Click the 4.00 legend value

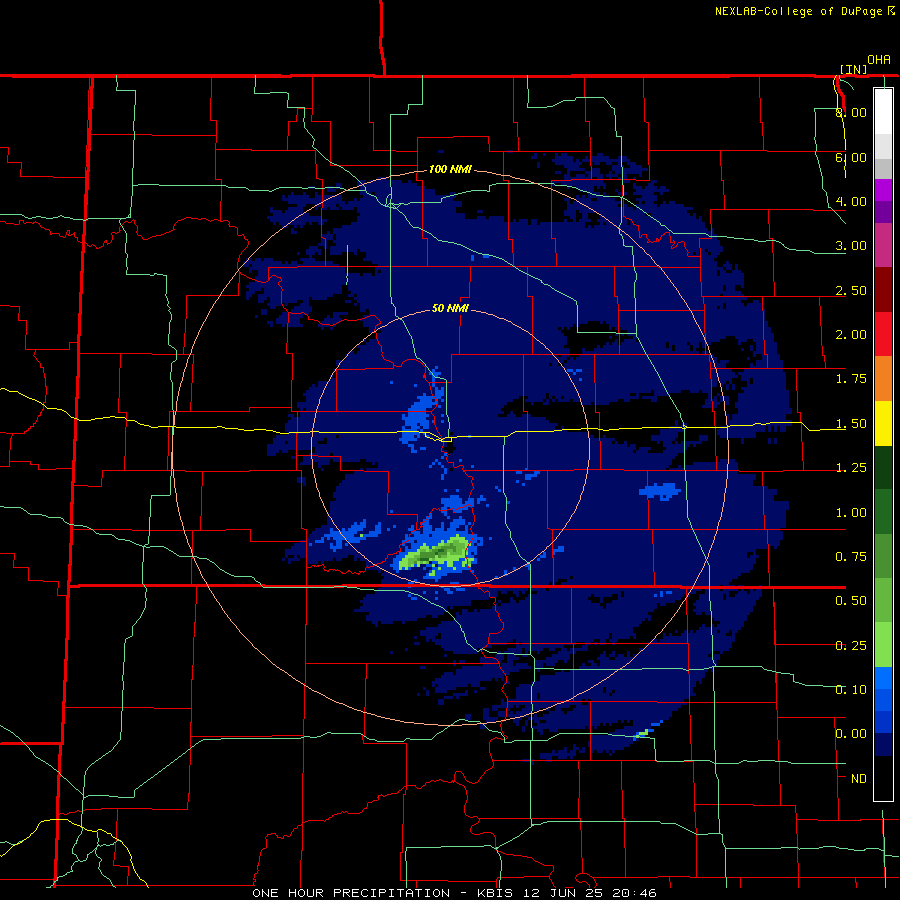coord(851,201)
